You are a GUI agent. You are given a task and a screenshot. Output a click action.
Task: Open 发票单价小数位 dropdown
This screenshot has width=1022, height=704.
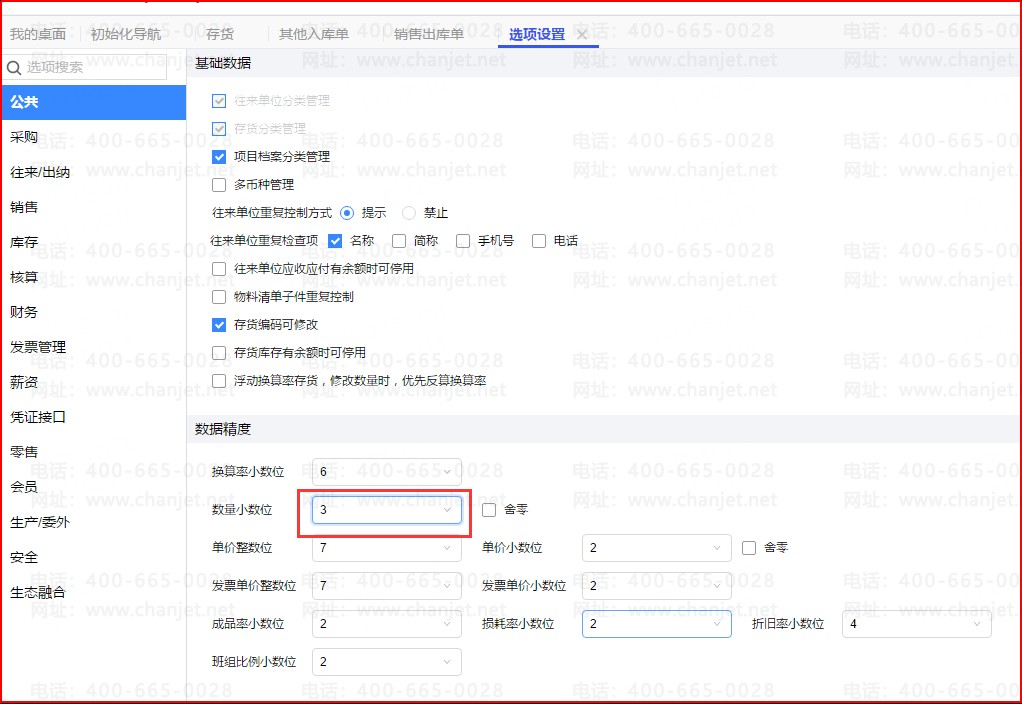point(656,586)
